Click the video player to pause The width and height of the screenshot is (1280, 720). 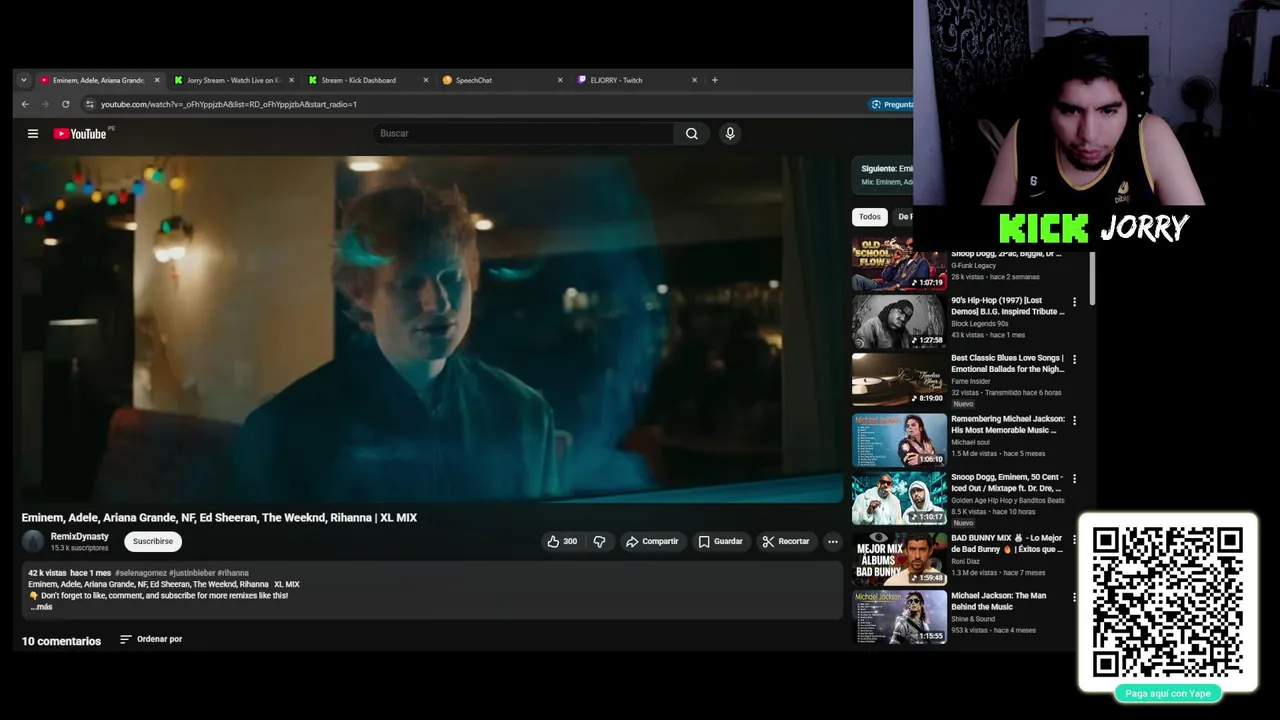coord(430,328)
